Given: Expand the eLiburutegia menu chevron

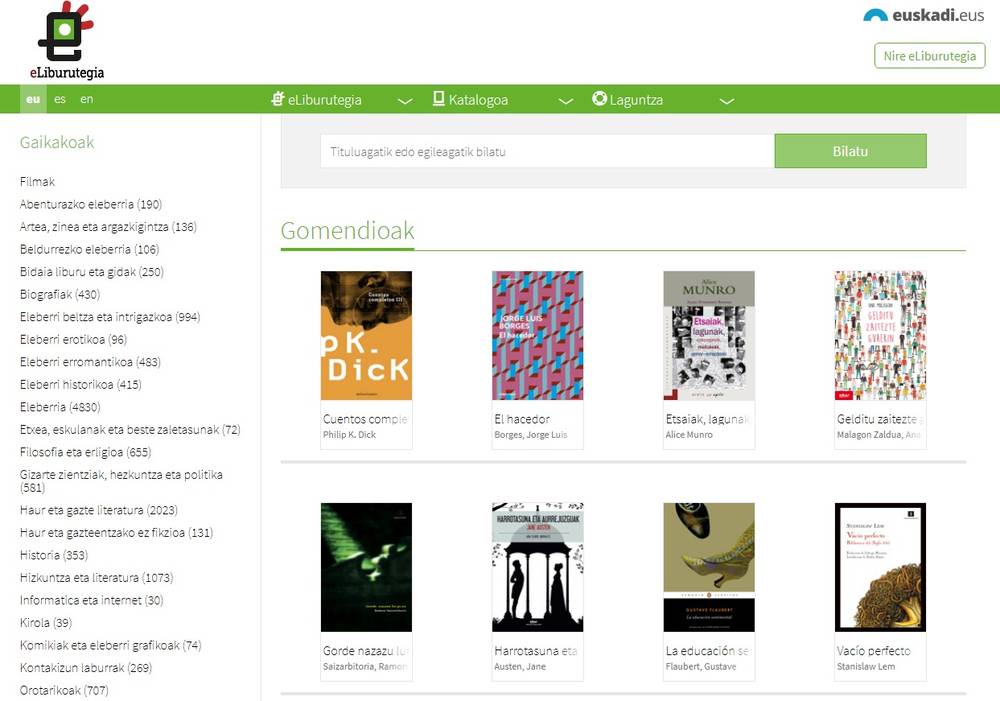Looking at the screenshot, I should tap(405, 101).
